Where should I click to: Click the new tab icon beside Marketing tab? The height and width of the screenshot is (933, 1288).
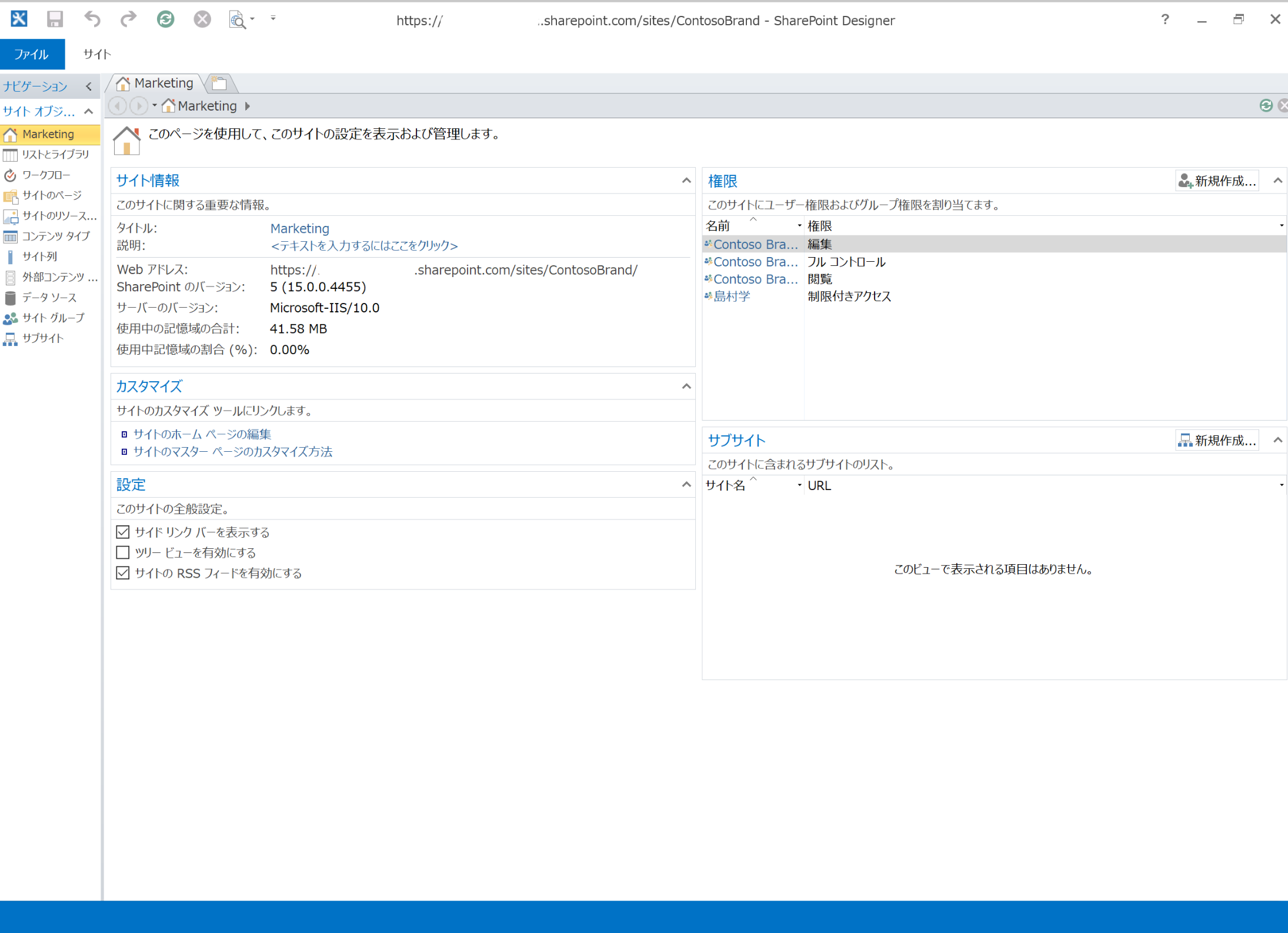click(x=220, y=83)
